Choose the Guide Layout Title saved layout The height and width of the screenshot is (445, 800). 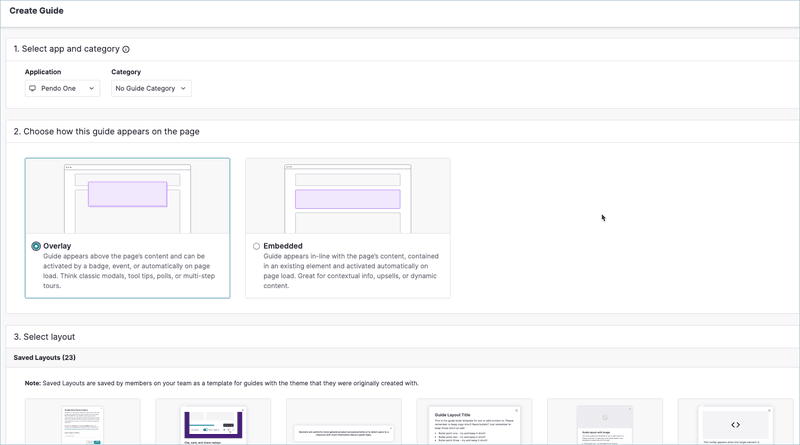pyautogui.click(x=473, y=423)
